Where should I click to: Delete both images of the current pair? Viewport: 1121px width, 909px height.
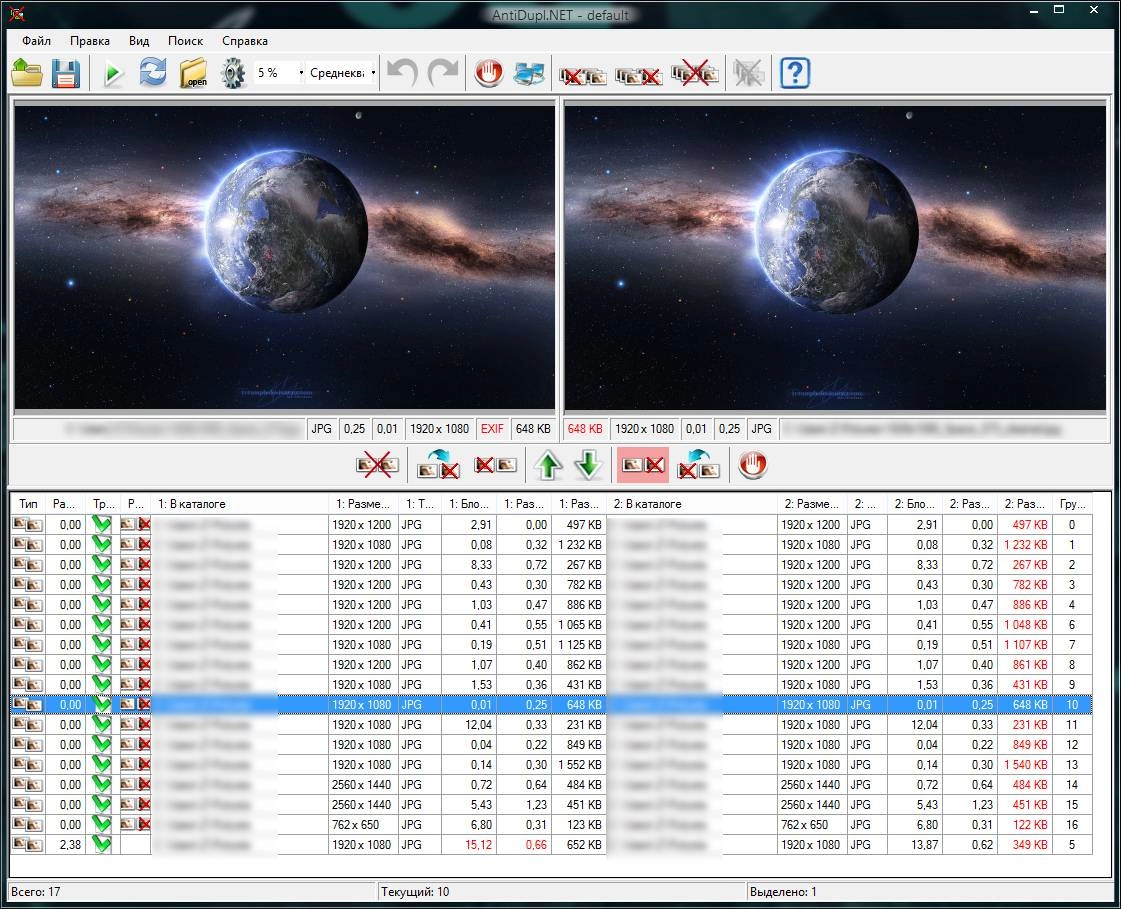[x=377, y=465]
